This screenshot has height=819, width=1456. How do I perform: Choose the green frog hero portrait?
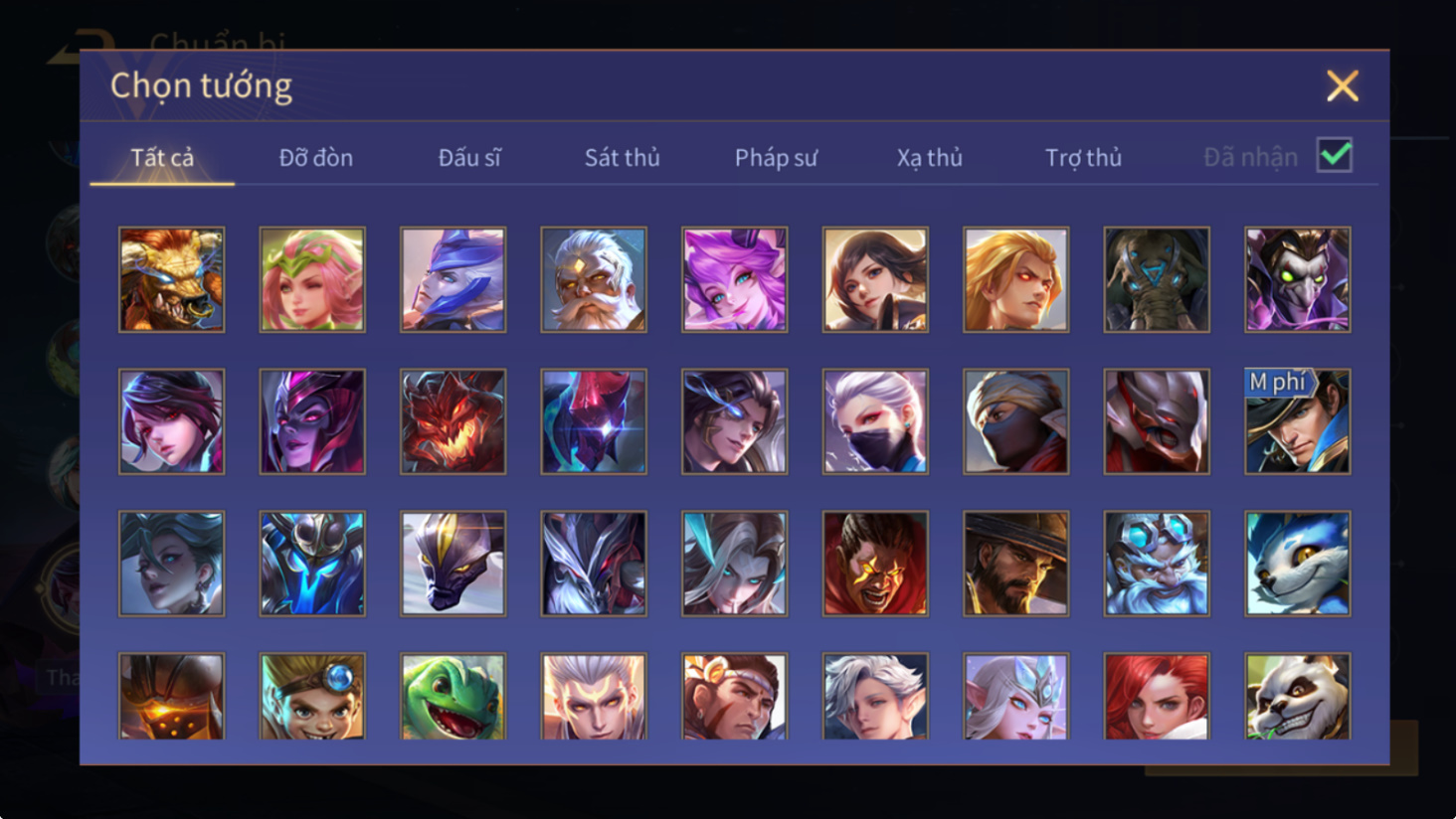453,696
